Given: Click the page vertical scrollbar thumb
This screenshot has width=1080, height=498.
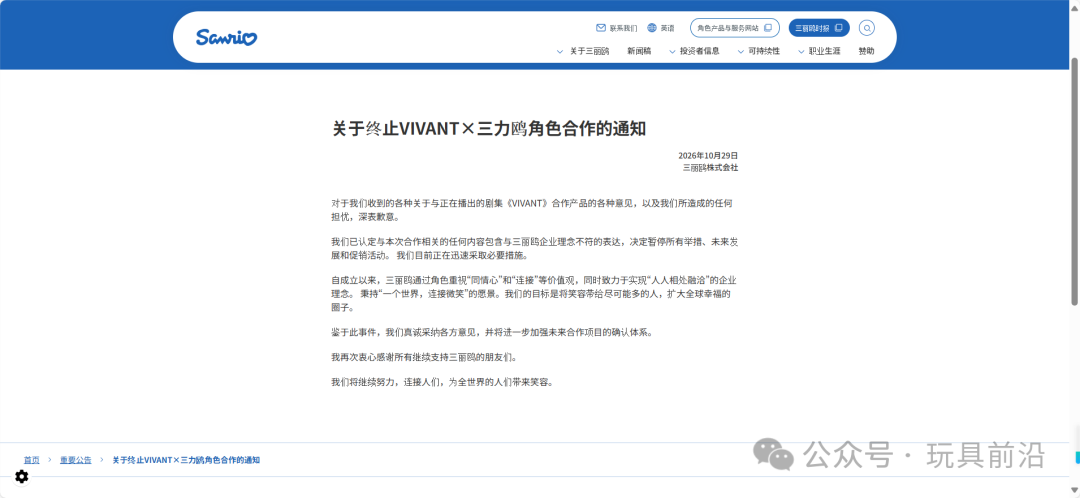Looking at the screenshot, I should (1074, 180).
